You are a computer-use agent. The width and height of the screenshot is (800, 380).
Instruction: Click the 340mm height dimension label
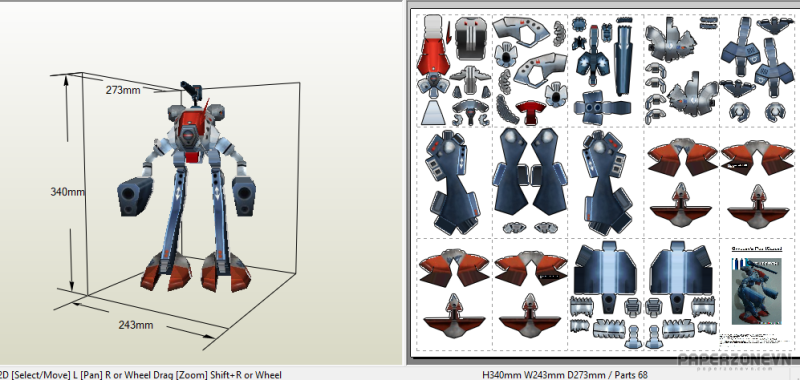pos(67,192)
